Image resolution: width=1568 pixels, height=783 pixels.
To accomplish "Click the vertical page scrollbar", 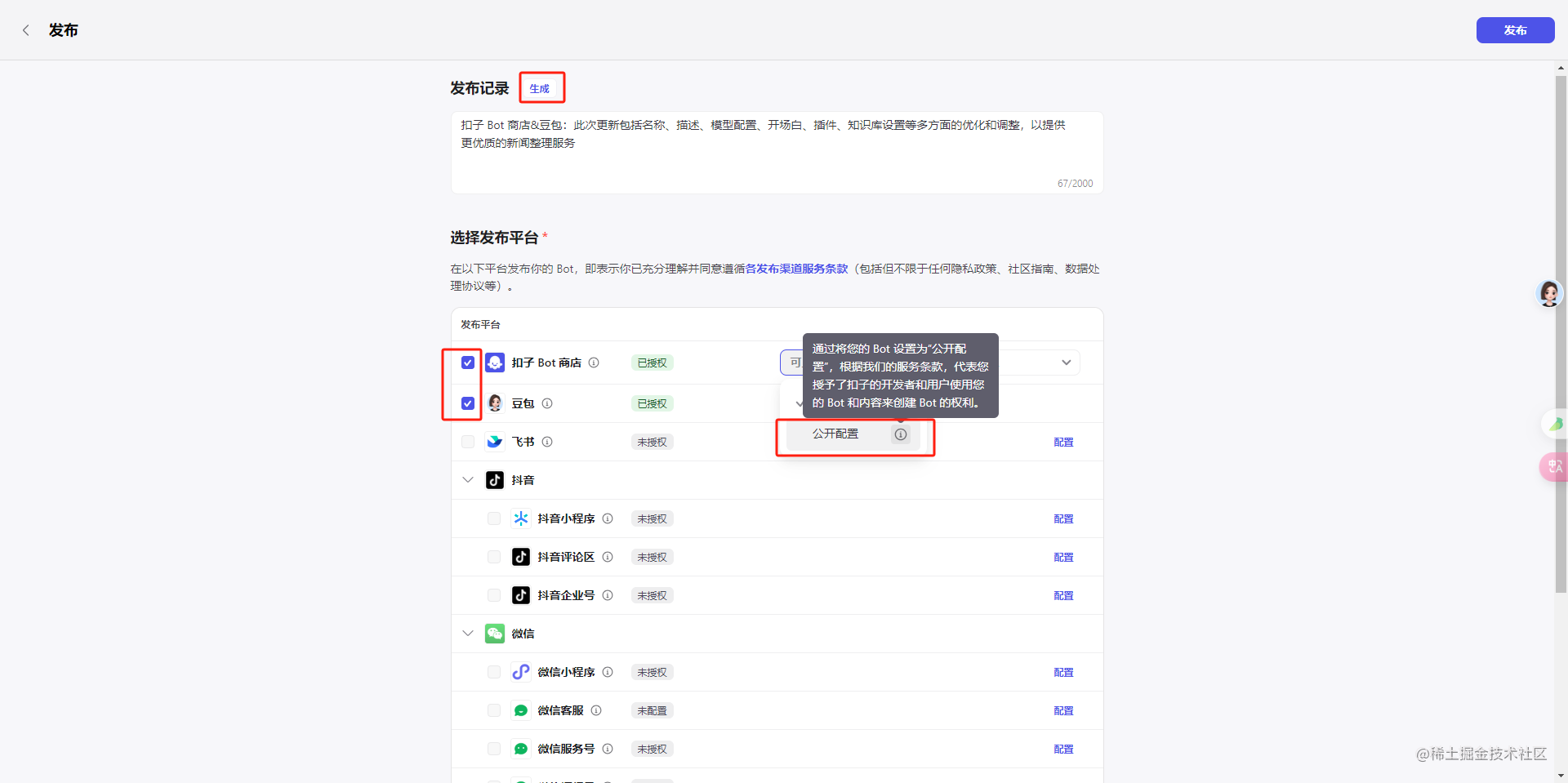I will tap(1561, 334).
